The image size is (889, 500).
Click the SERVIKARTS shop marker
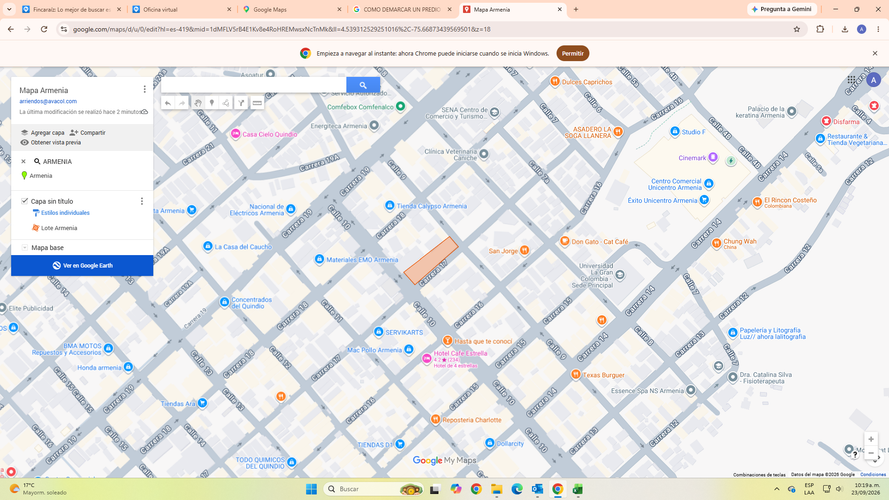tap(378, 332)
